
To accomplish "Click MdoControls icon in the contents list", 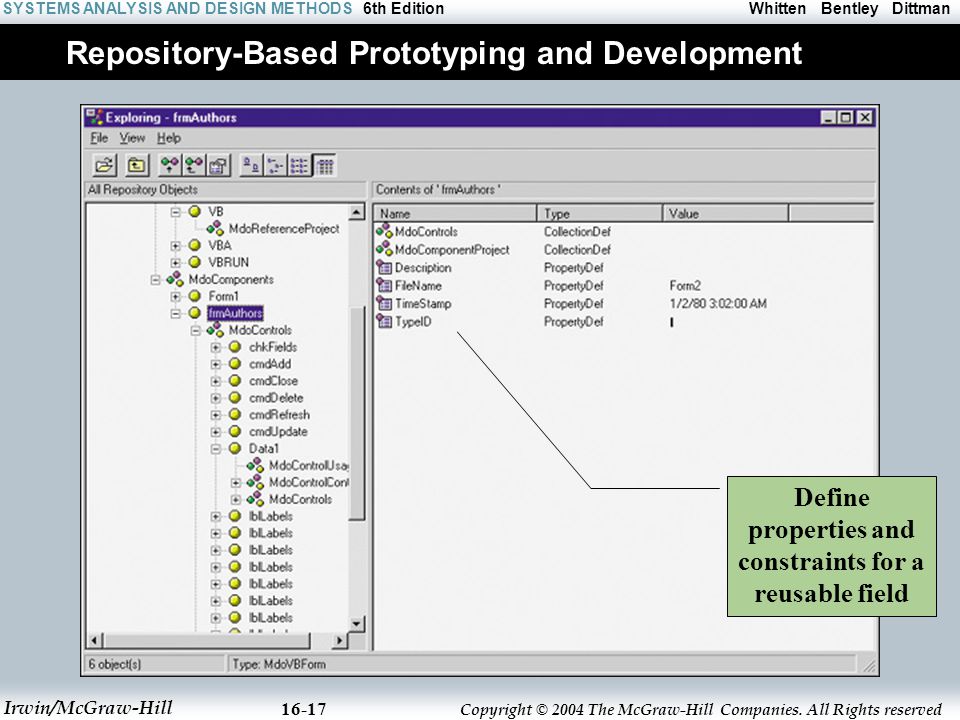I will (x=384, y=231).
